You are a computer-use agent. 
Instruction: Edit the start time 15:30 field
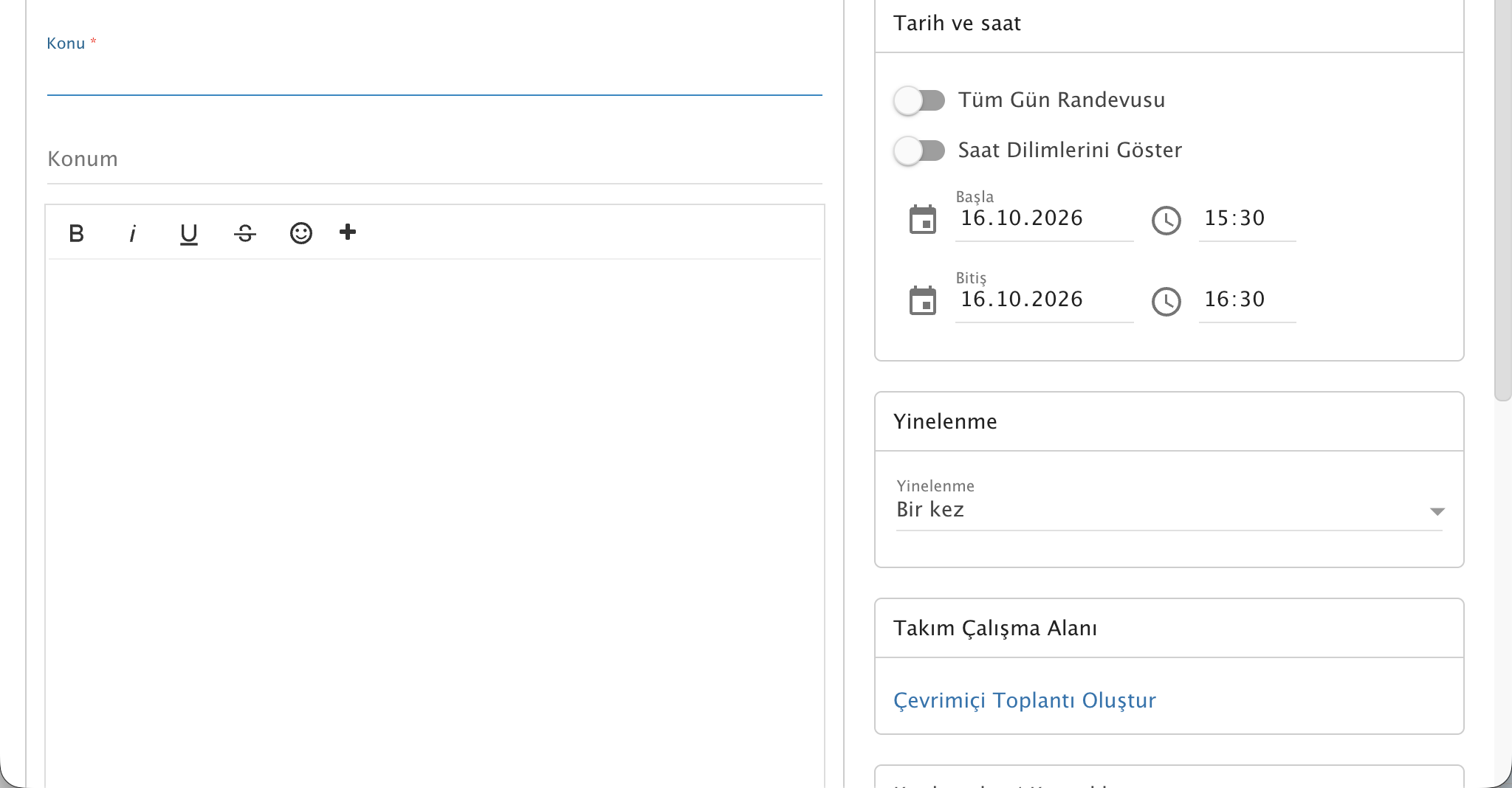coord(1247,218)
